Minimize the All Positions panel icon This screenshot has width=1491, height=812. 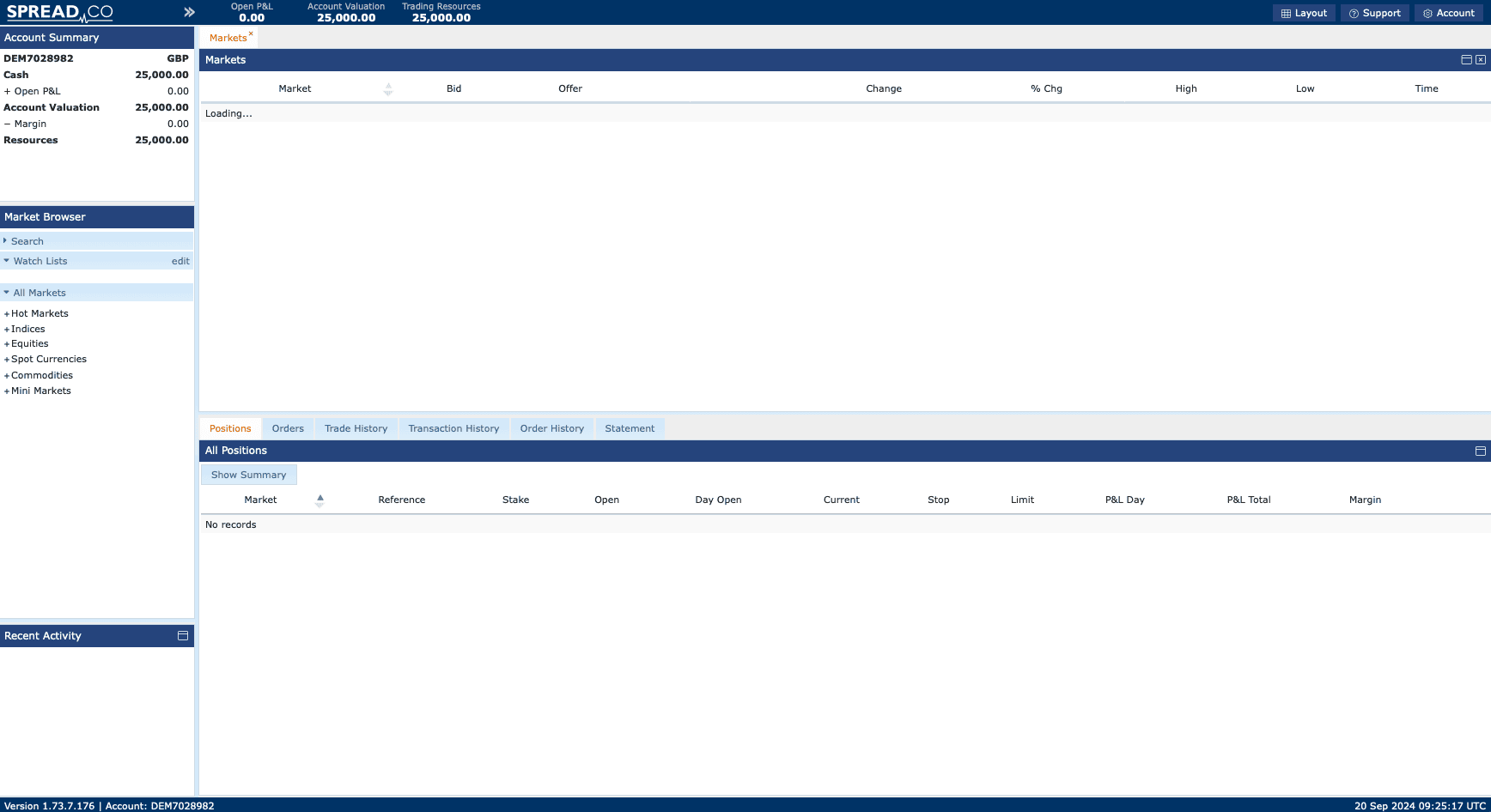(1481, 451)
